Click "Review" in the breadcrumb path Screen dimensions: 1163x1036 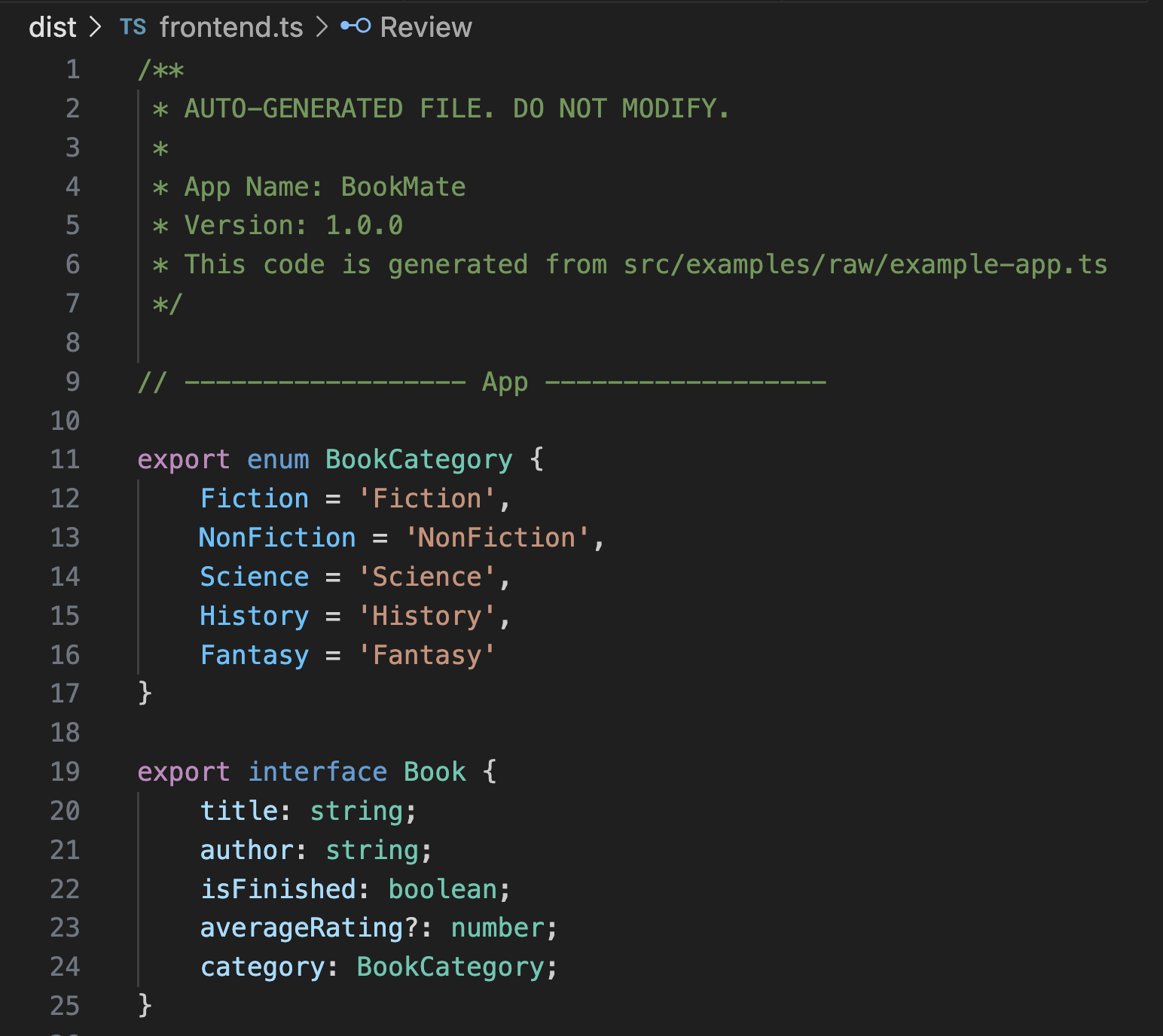point(426,26)
